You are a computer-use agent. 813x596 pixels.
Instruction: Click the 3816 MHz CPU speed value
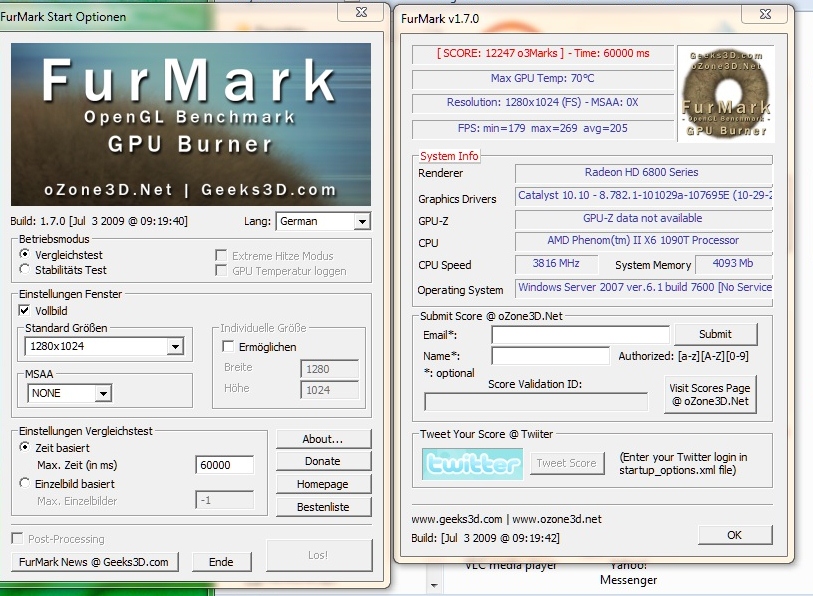pyautogui.click(x=556, y=263)
